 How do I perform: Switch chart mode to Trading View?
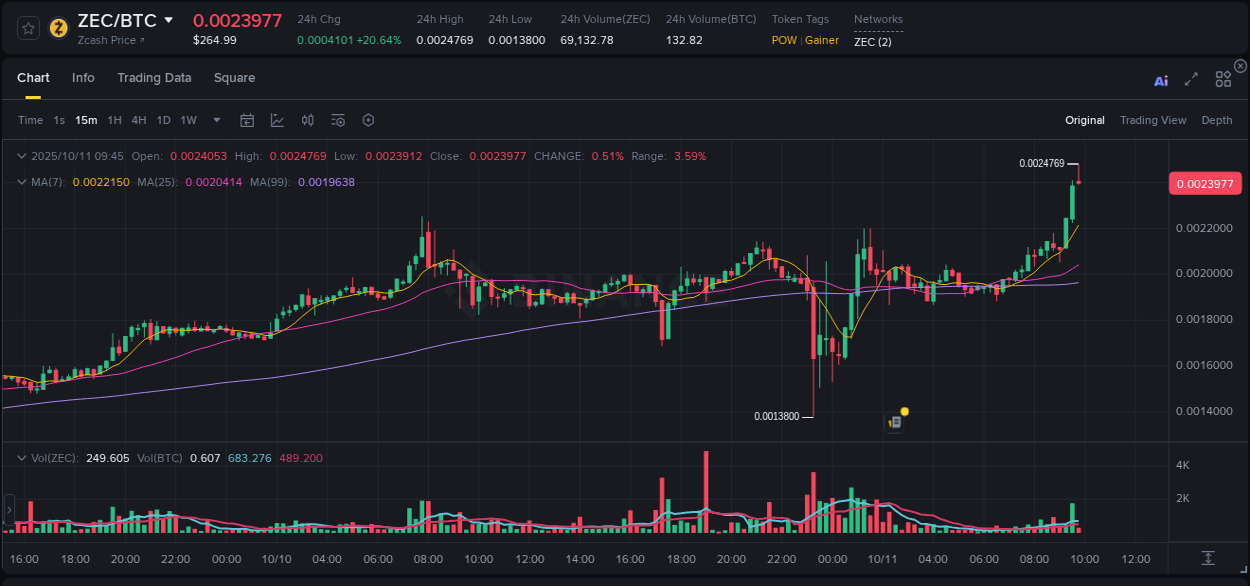tap(1153, 120)
